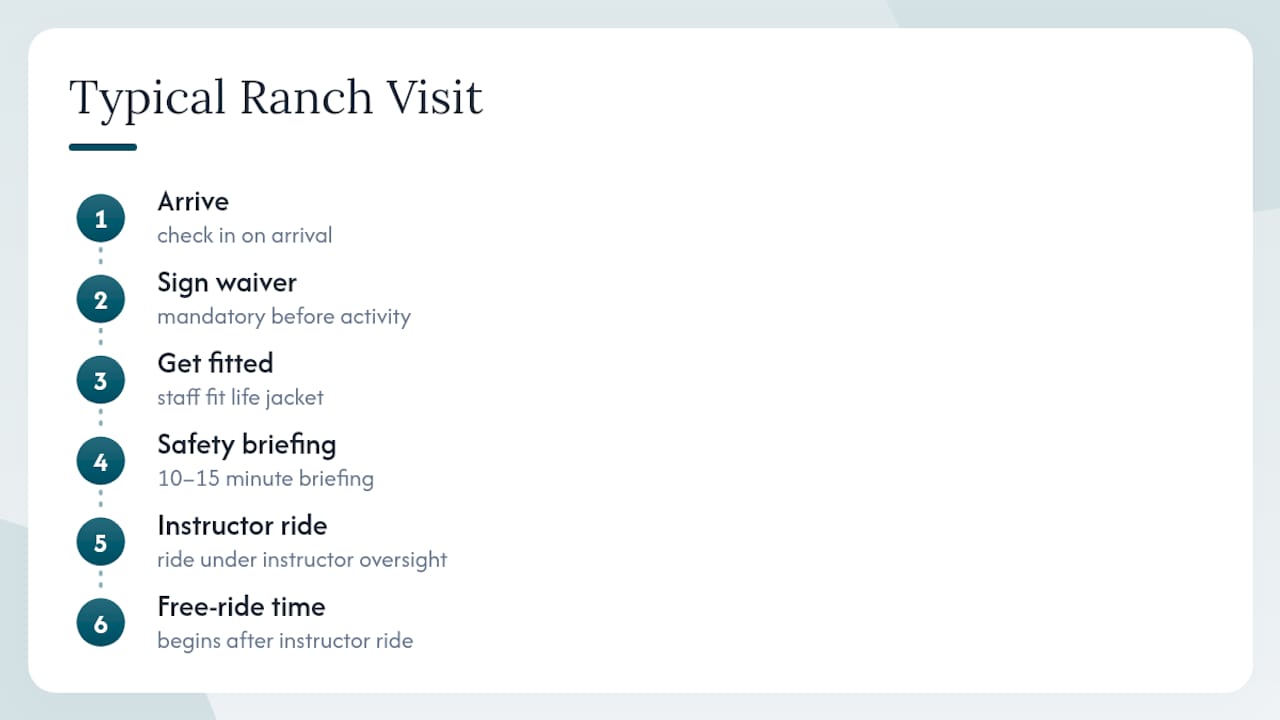The height and width of the screenshot is (720, 1280).
Task: Select the text check in on arrival
Action: pos(245,236)
